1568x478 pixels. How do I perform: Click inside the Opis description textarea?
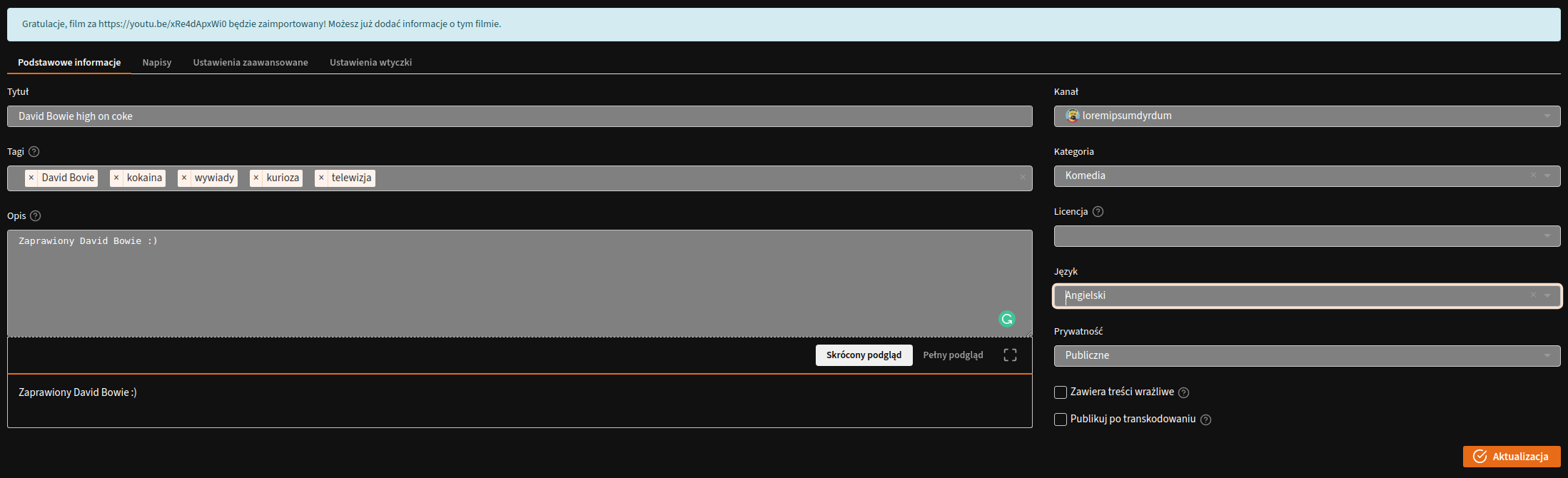[520, 283]
